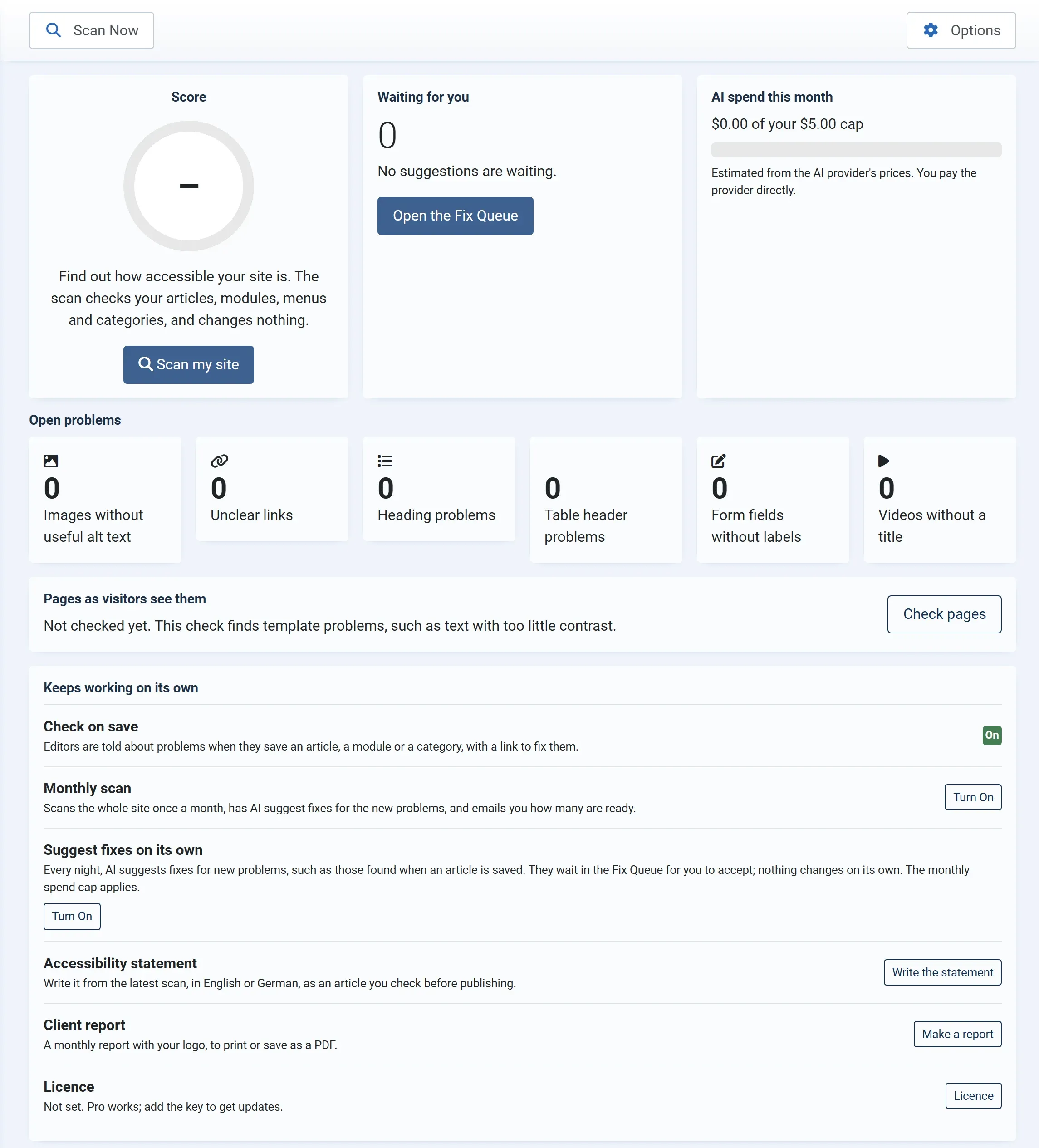The image size is (1039, 1148).
Task: Open the Videos without a title card
Action: tap(939, 500)
